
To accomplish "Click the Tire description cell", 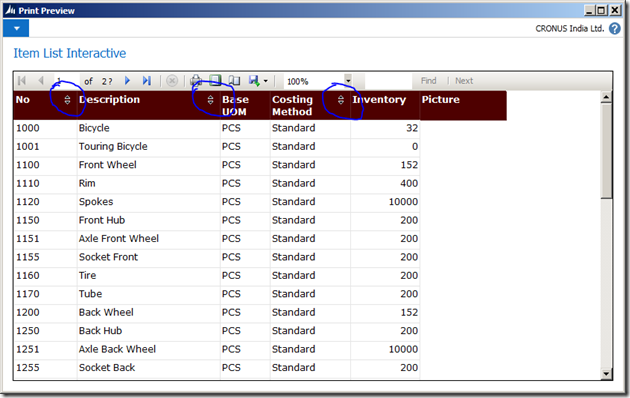I will (x=149, y=276).
